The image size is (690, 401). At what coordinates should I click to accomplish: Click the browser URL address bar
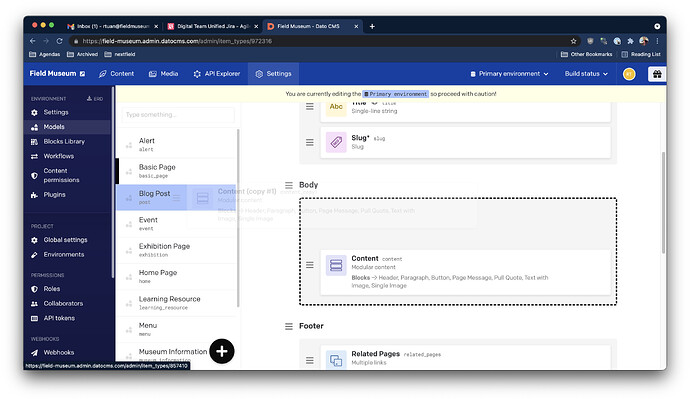(325, 41)
